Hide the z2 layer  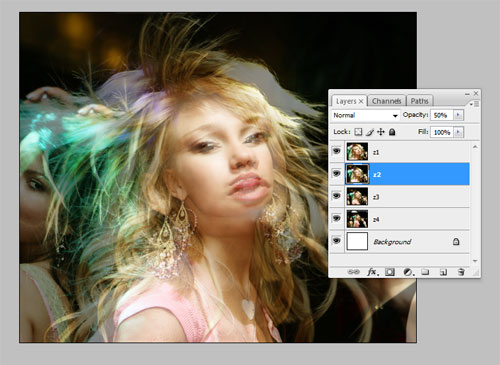[x=337, y=174]
